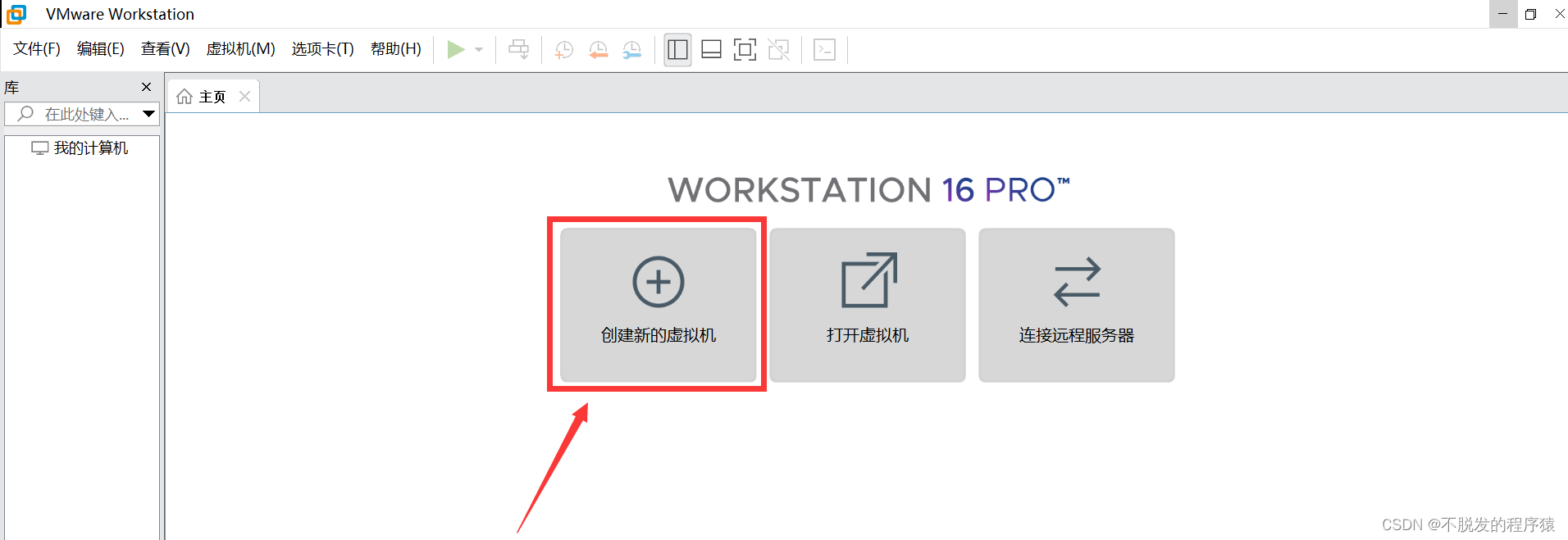This screenshot has height=540, width=1568.
Task: Open the snapshot manager wrench icon
Action: tap(632, 50)
